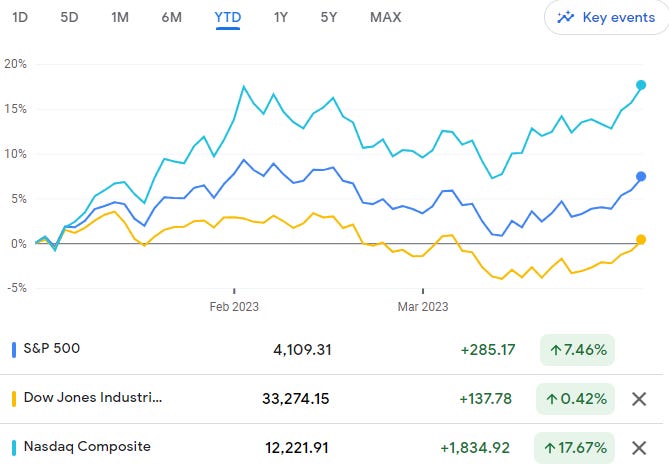Open the Dow Jones Industri... row name
669x470 pixels.
(x=93, y=397)
